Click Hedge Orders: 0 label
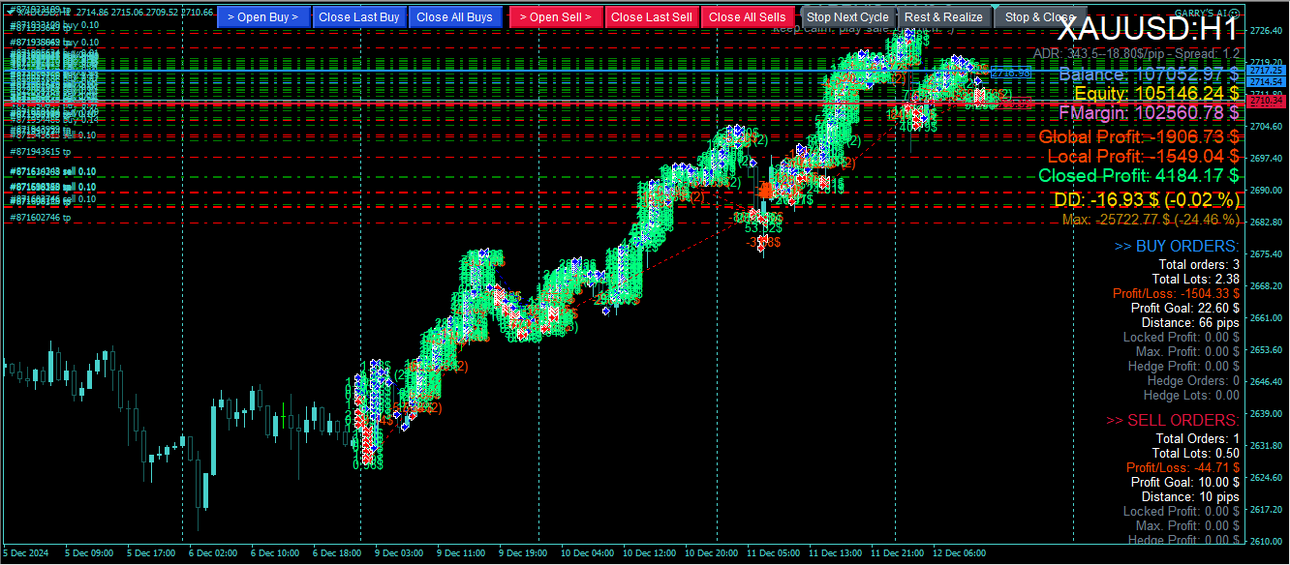 click(1194, 380)
